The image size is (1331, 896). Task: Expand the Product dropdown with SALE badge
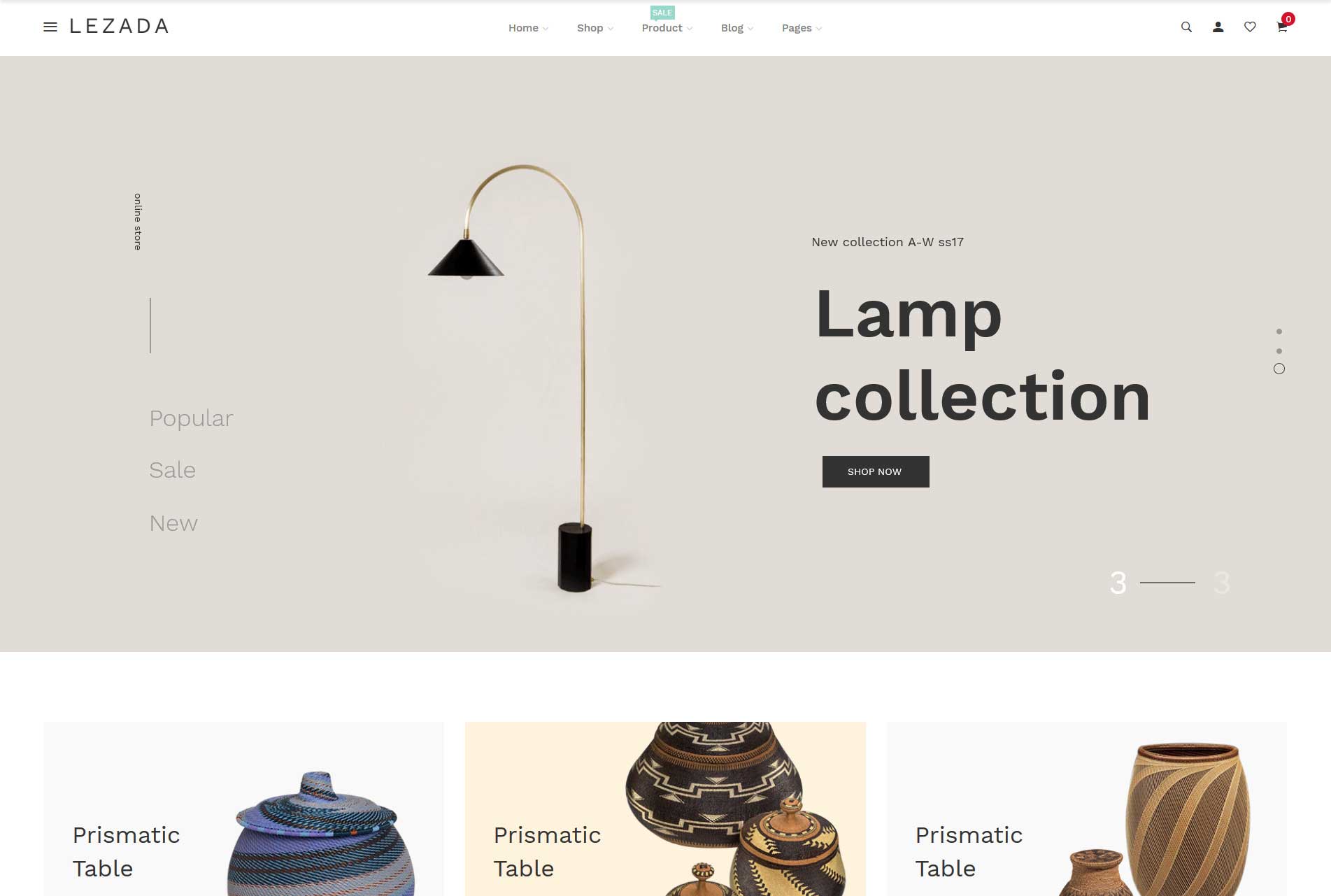point(667,28)
